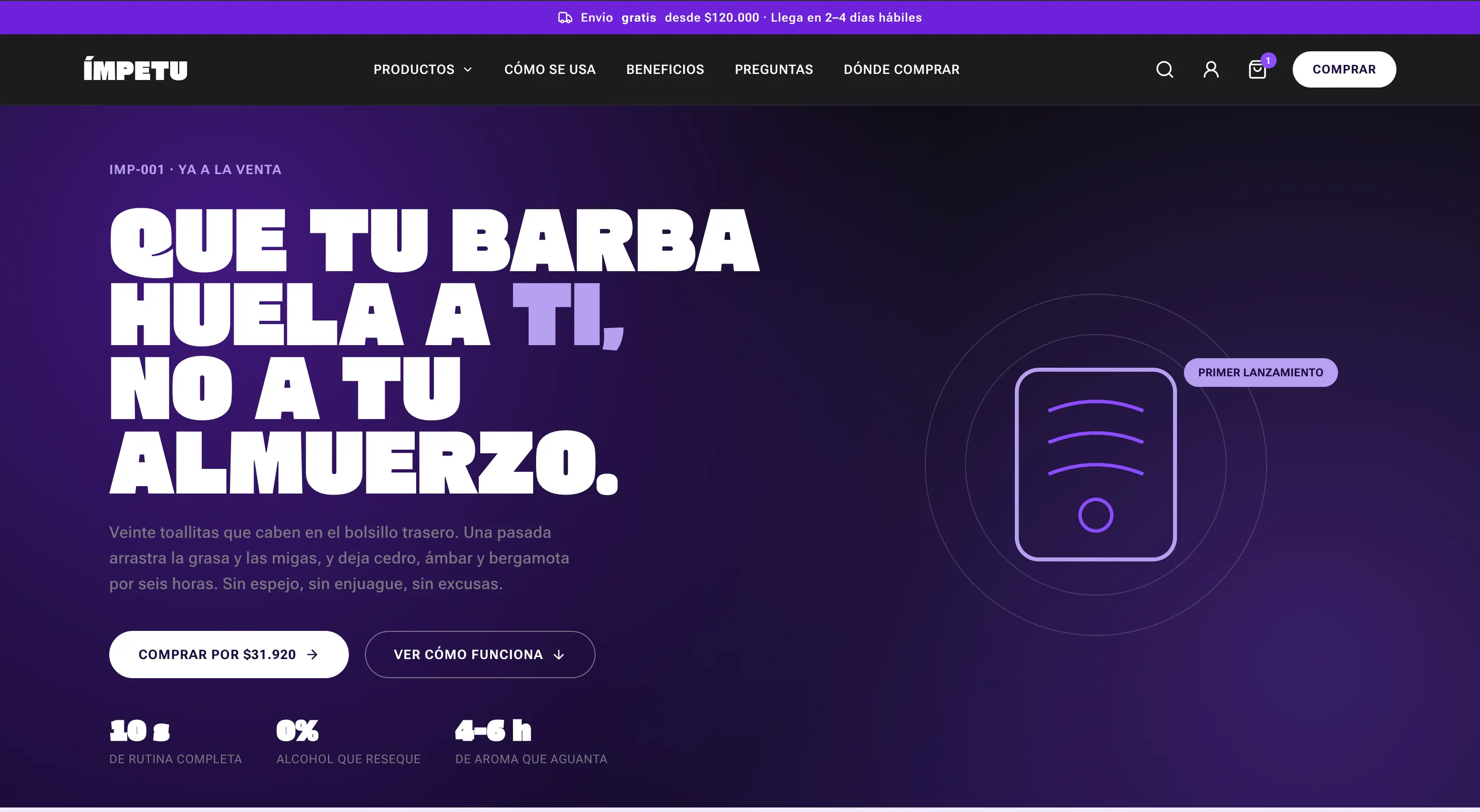This screenshot has width=1480, height=812.
Task: Click the down arrow in Ver cómo funciona
Action: pyautogui.click(x=558, y=655)
